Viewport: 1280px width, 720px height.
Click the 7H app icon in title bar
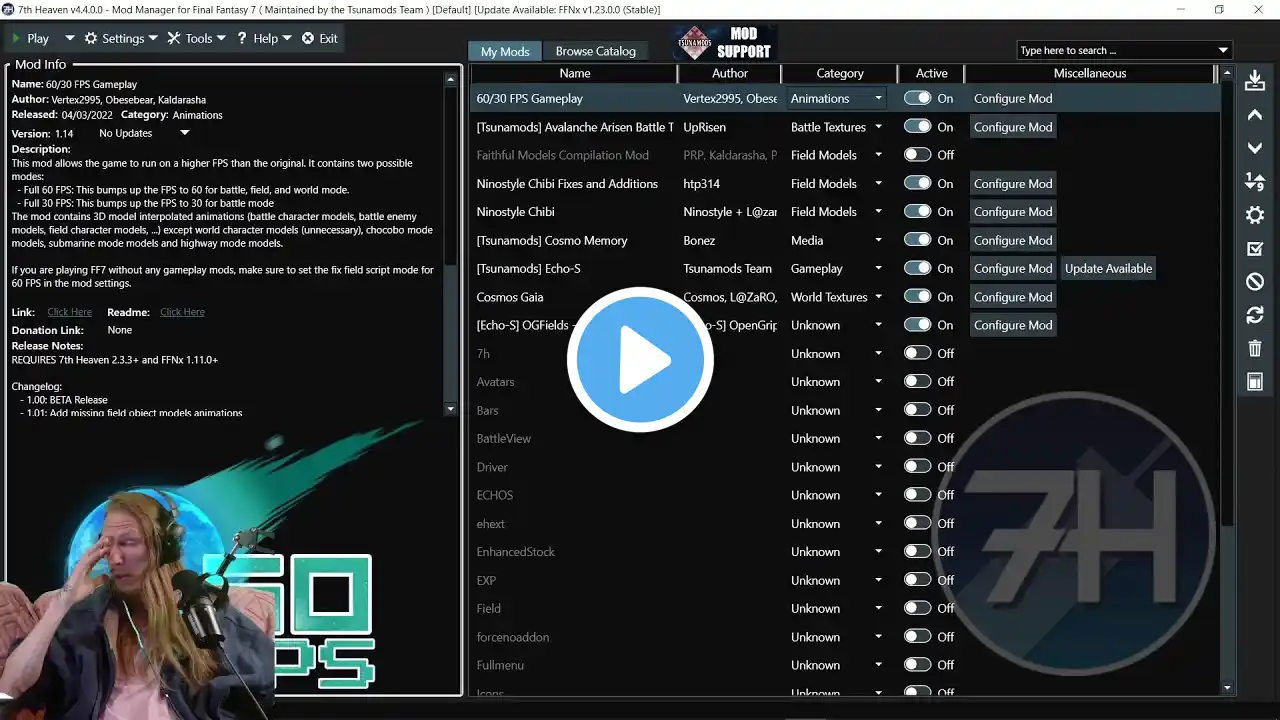point(9,9)
